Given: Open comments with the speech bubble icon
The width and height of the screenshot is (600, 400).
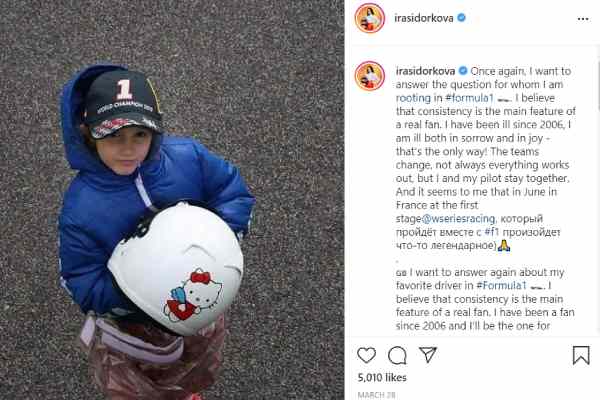Looking at the screenshot, I should (x=397, y=355).
